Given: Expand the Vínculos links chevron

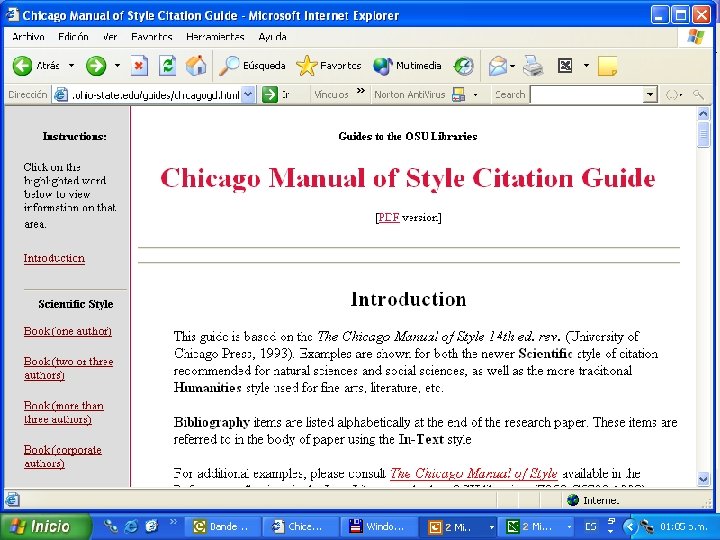Looking at the screenshot, I should coord(361,91).
